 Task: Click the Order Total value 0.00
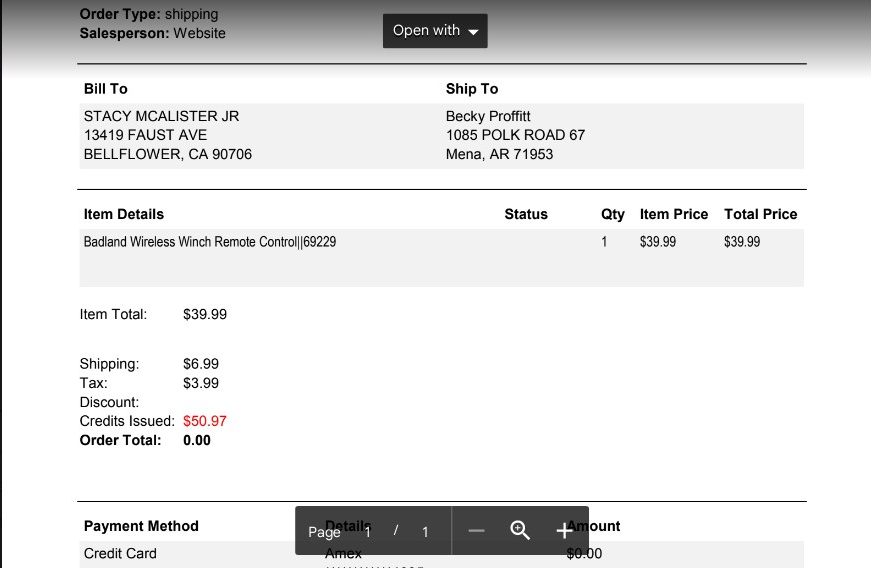coord(197,440)
